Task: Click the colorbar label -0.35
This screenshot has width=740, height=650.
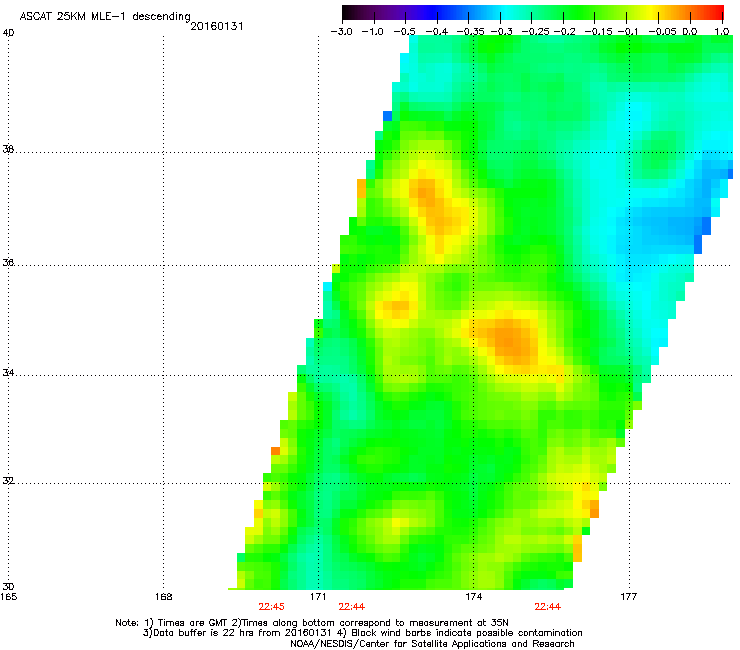Action: pos(471,32)
